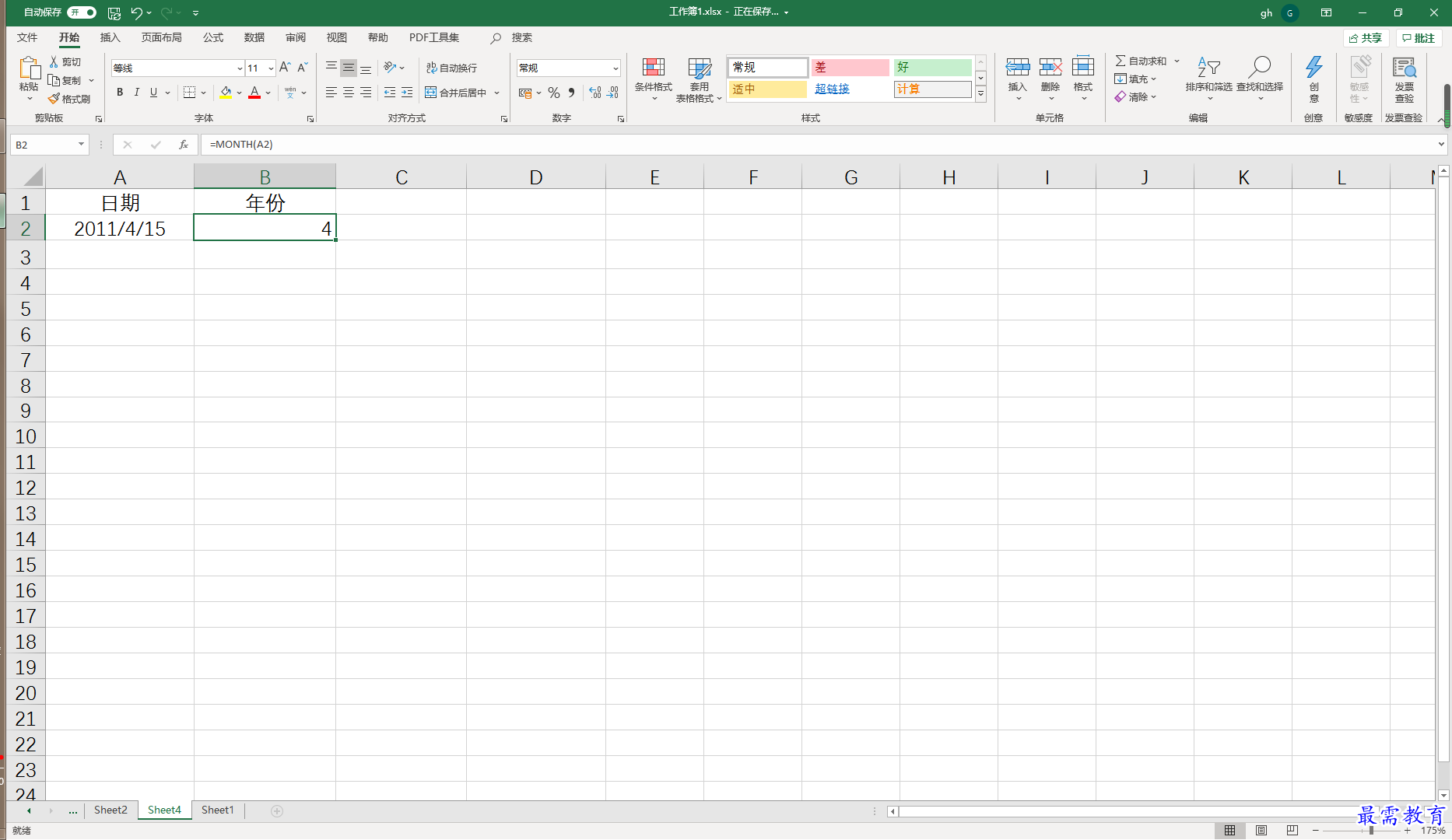Click the Increase font size icon
This screenshot has height=840, width=1452.
(x=285, y=68)
